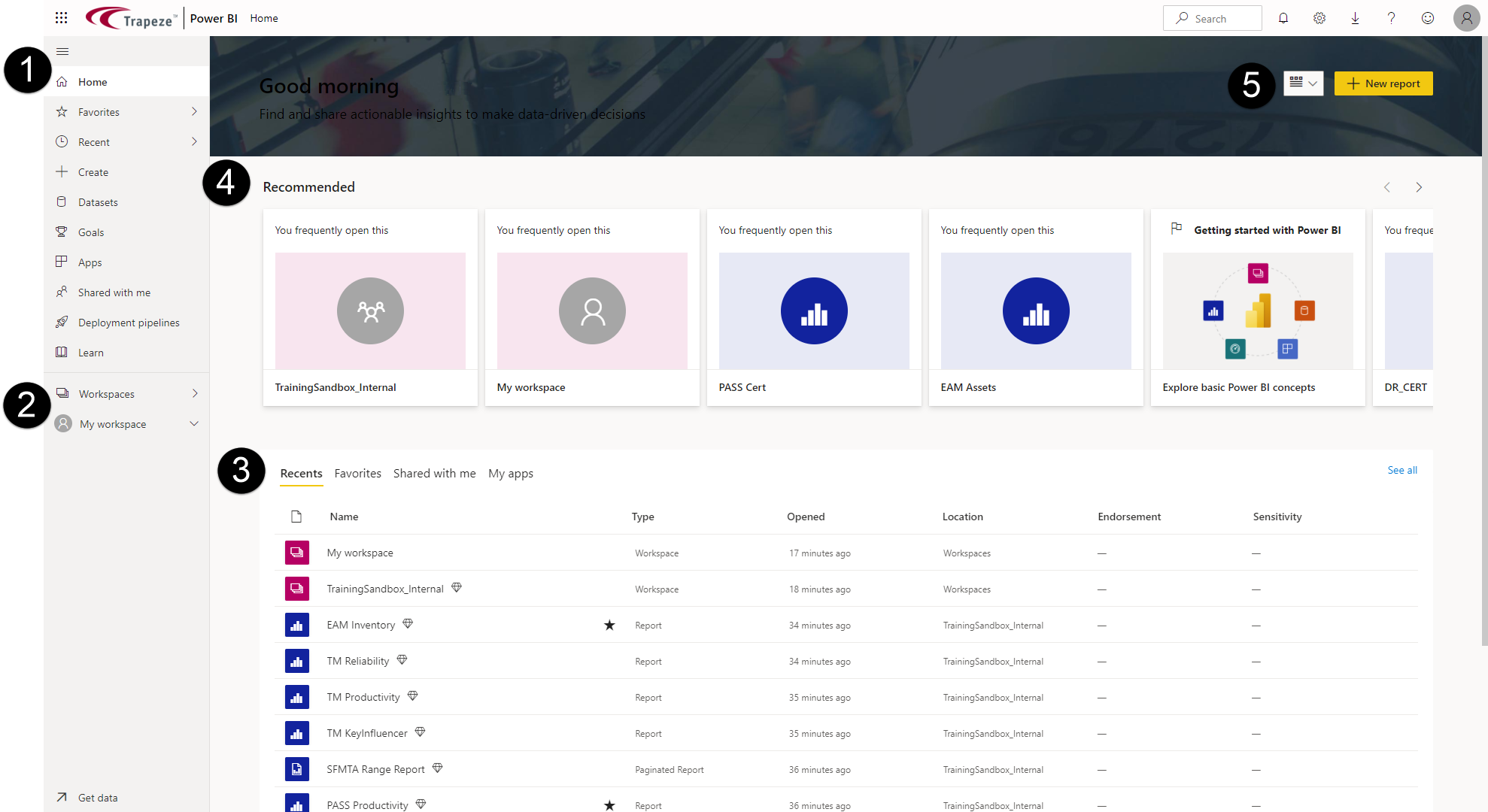Toggle the favorite star on PASS Productivity

click(609, 804)
